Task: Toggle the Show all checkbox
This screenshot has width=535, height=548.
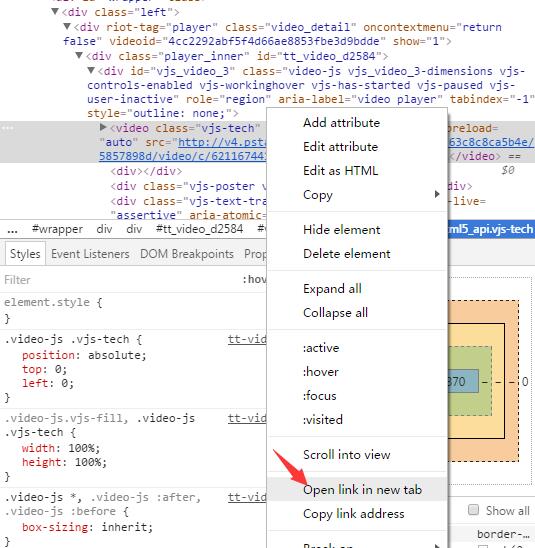Action: (x=473, y=510)
